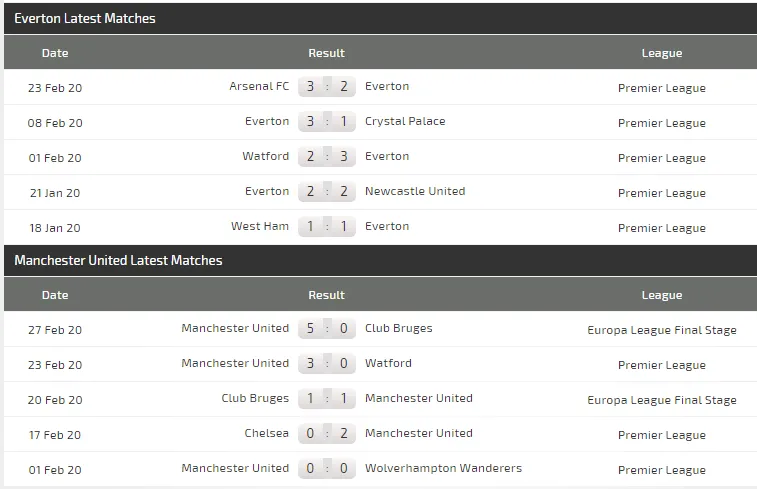Open the Manchester United 5:0 Club Bruges score
The width and height of the screenshot is (757, 489).
coord(327,329)
